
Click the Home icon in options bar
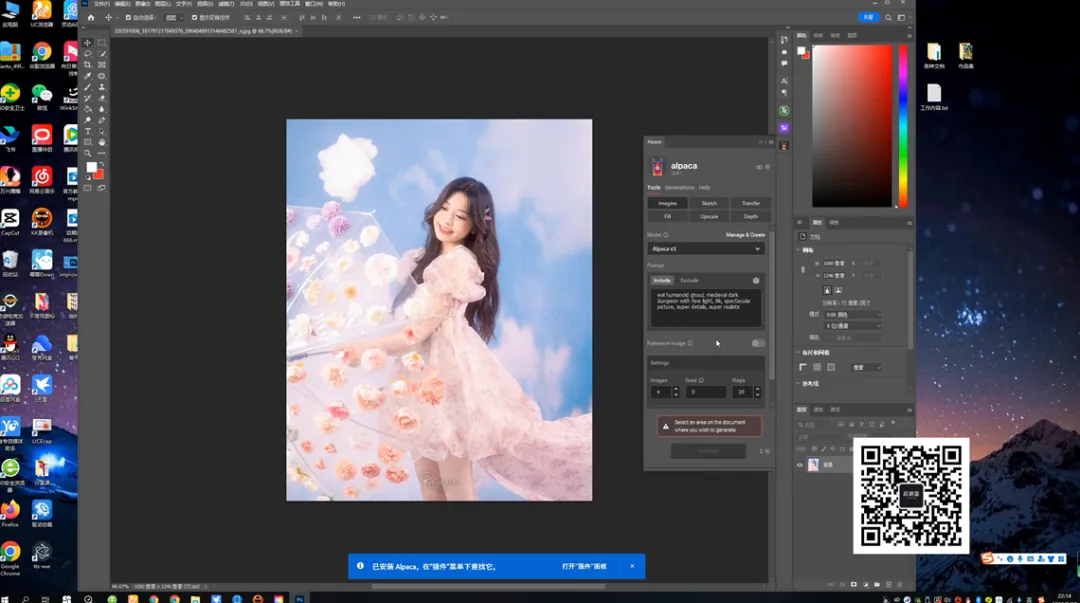click(91, 17)
